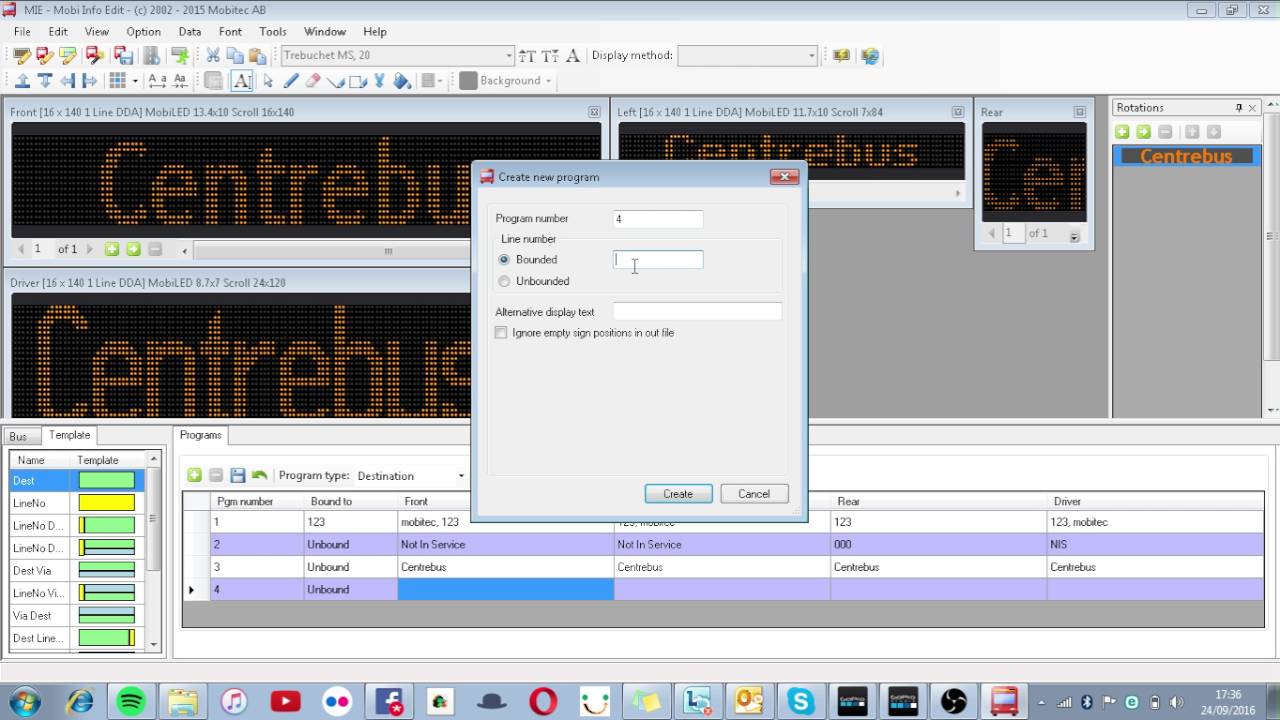This screenshot has width=1280, height=720.
Task: Click the decrease character spacing icon
Action: pos(180,81)
